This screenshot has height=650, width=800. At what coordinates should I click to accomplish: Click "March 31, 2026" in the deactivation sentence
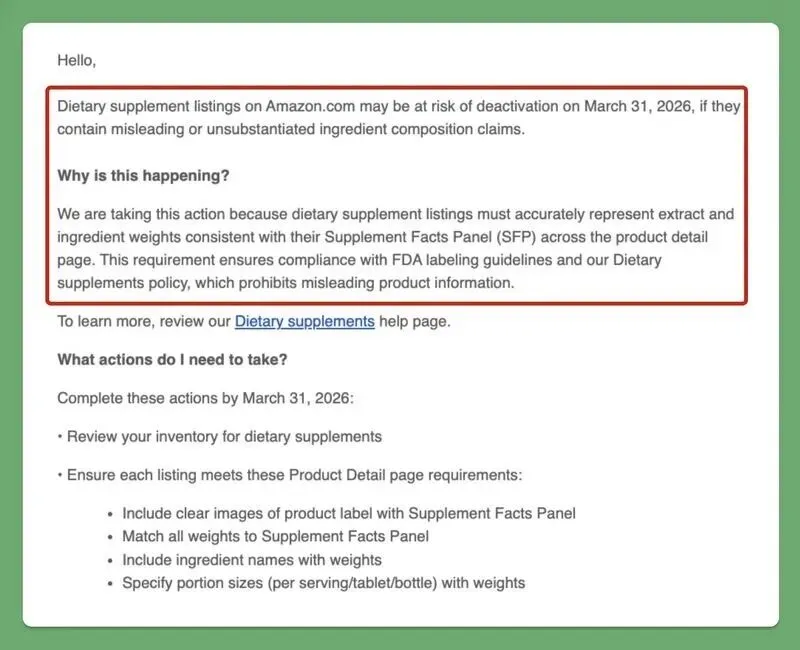point(636,107)
